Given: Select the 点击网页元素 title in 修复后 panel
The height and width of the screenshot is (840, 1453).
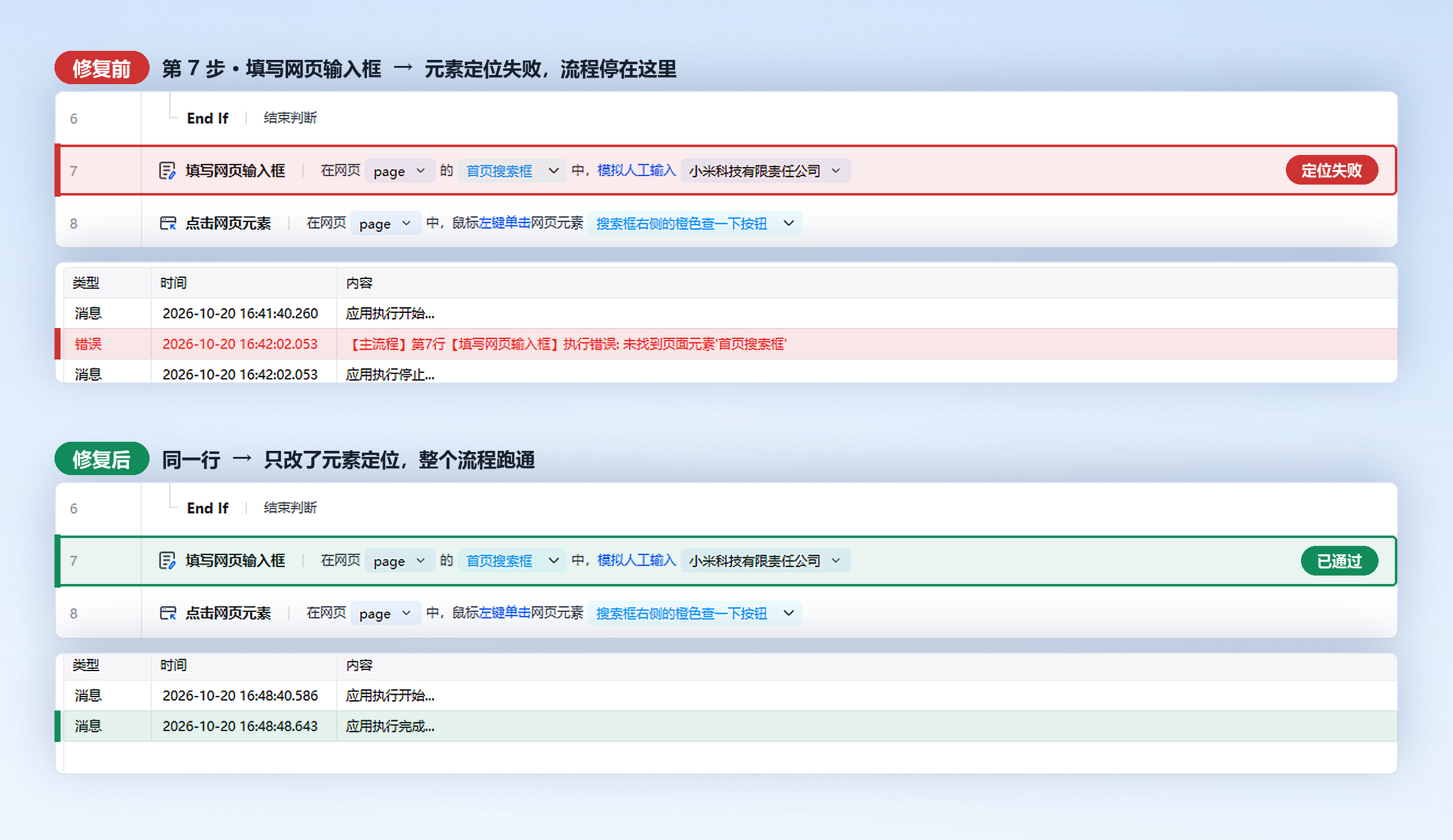Looking at the screenshot, I should tap(228, 613).
